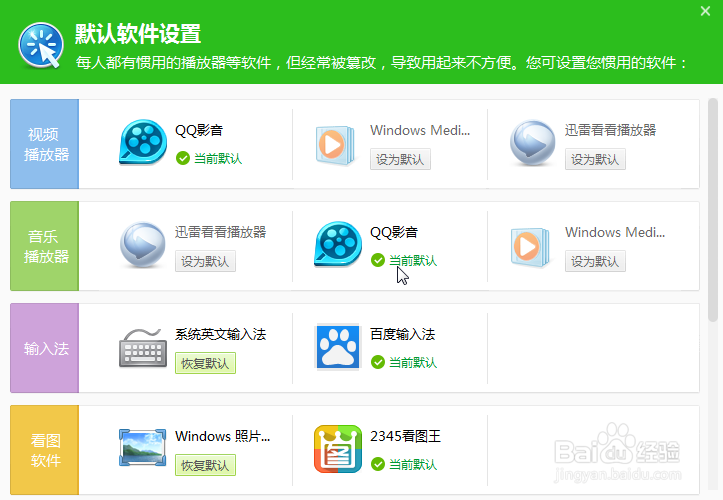This screenshot has height=500, width=723.
Task: Click 迅雷看看播放器 icon in video player row
Action: point(533,143)
